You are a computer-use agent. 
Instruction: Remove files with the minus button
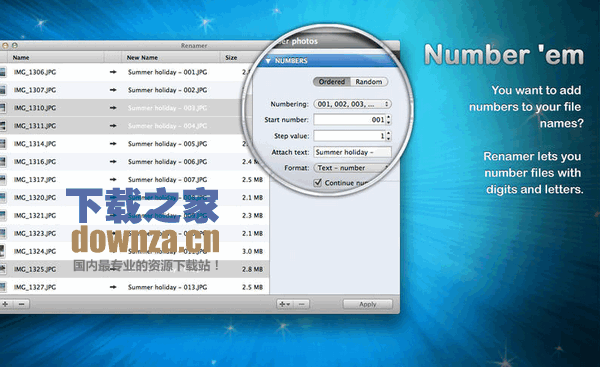[21, 304]
